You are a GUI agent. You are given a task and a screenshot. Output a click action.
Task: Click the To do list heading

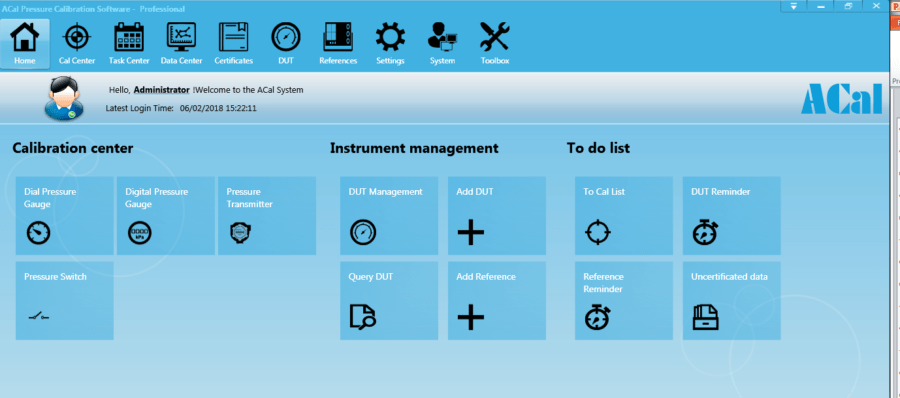[598, 149]
